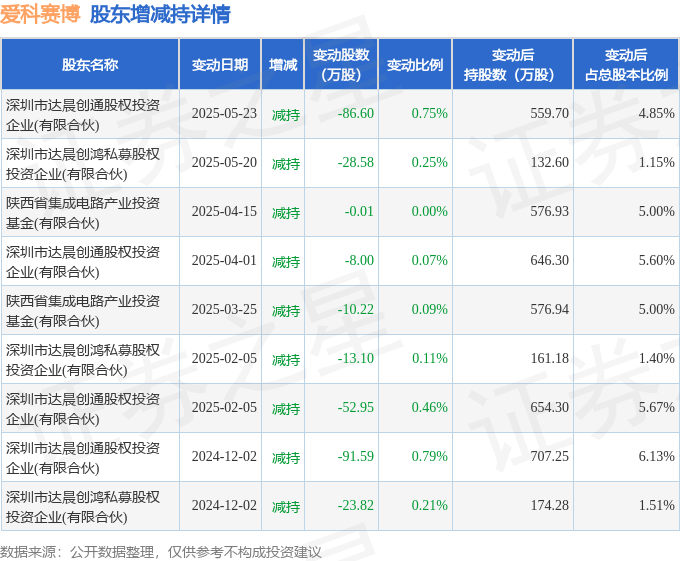Click the ratio cell 0.79%
Viewport: 680px width, 561px height.
pyautogui.click(x=429, y=457)
